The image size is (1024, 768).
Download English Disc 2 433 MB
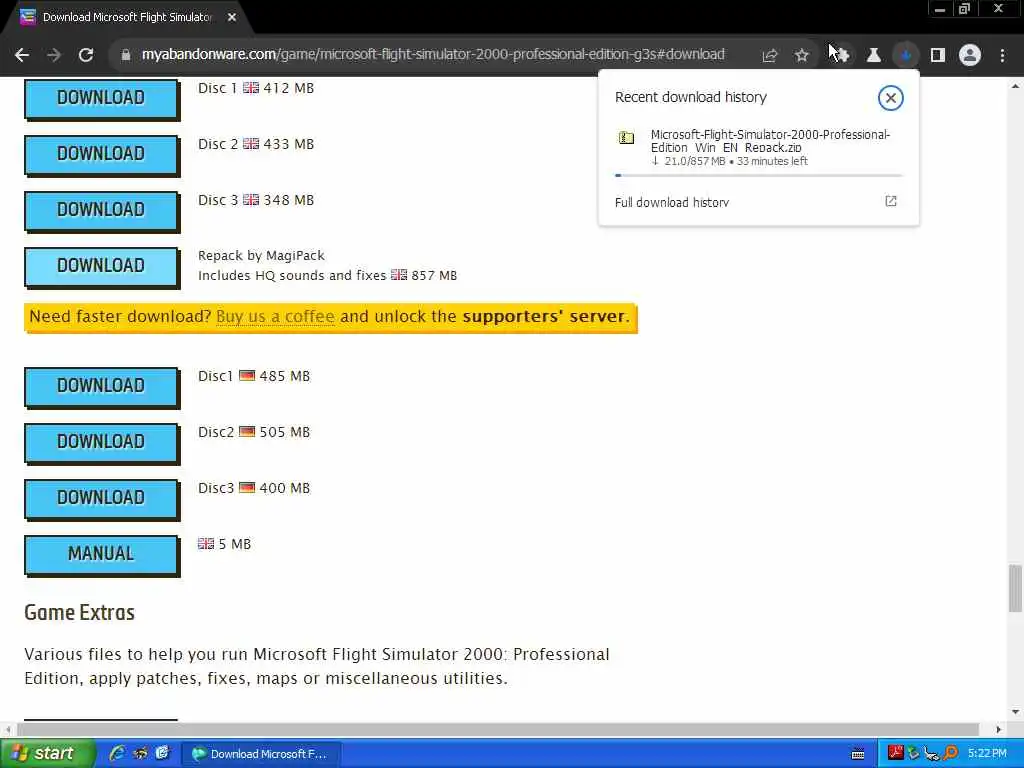point(101,155)
